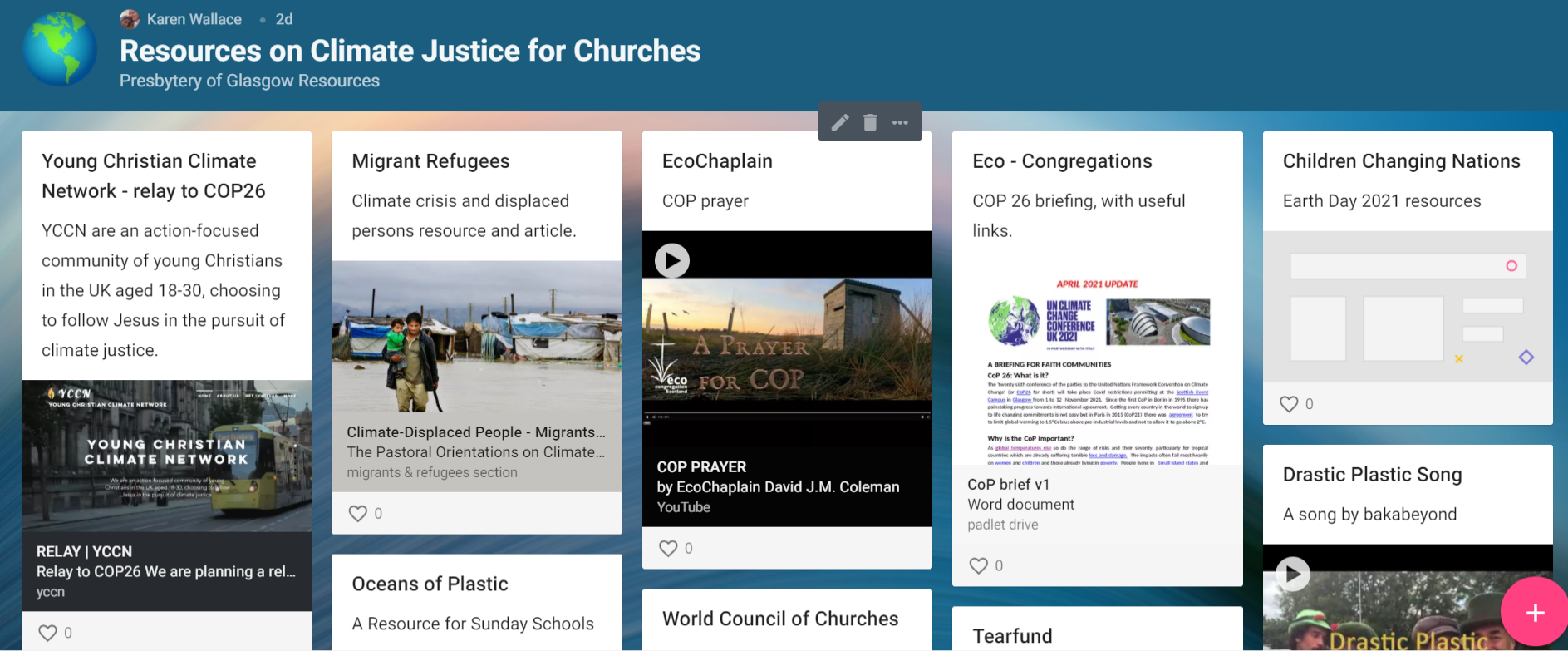Open the flooded refugee camp photo

tap(477, 337)
